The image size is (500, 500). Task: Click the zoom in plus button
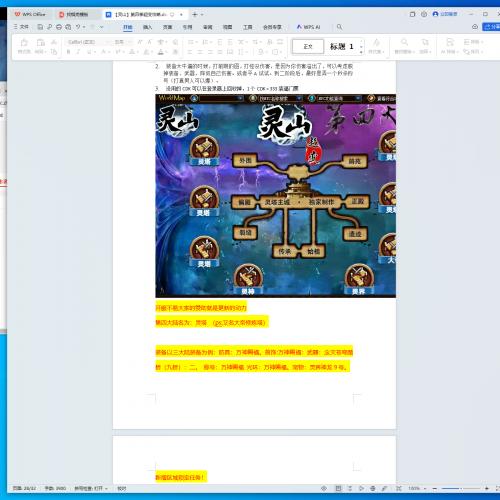click(487, 488)
